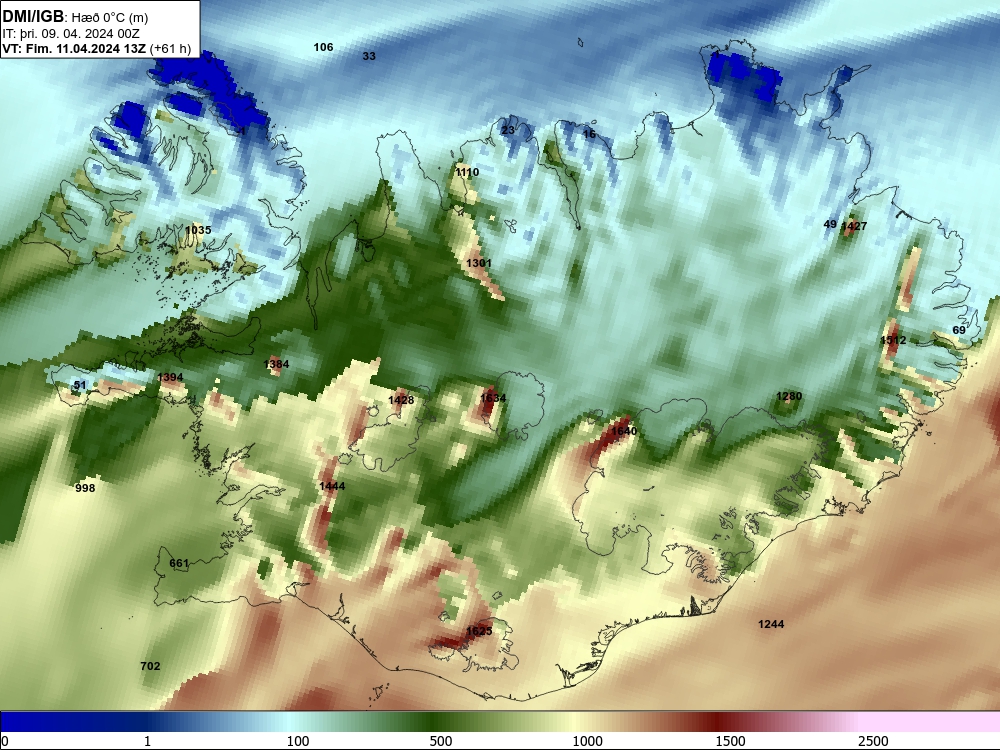1000x750 pixels.
Task: Click the map value 49
Action: (830, 224)
